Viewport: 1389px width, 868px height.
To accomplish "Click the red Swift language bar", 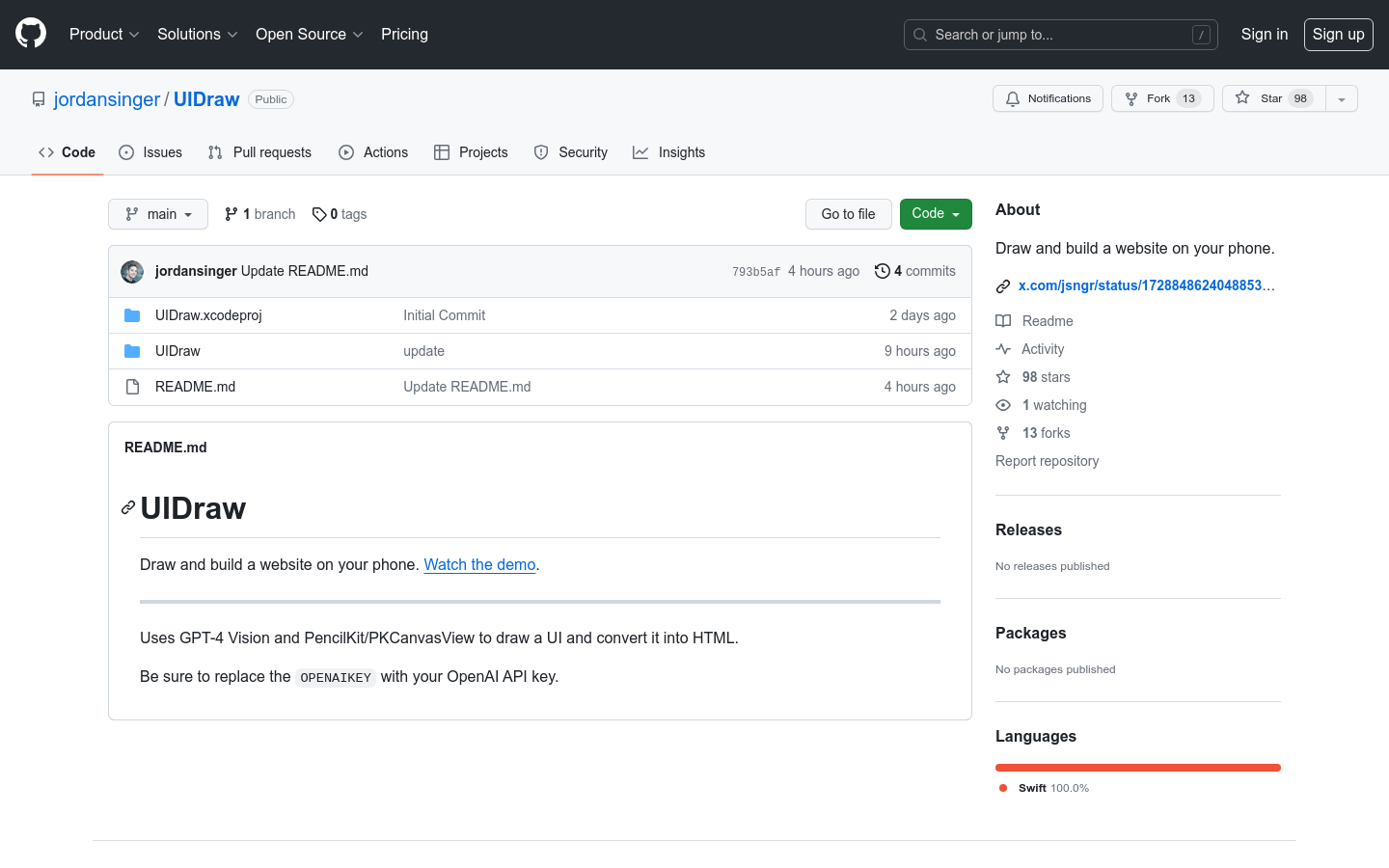I will coord(1137,768).
